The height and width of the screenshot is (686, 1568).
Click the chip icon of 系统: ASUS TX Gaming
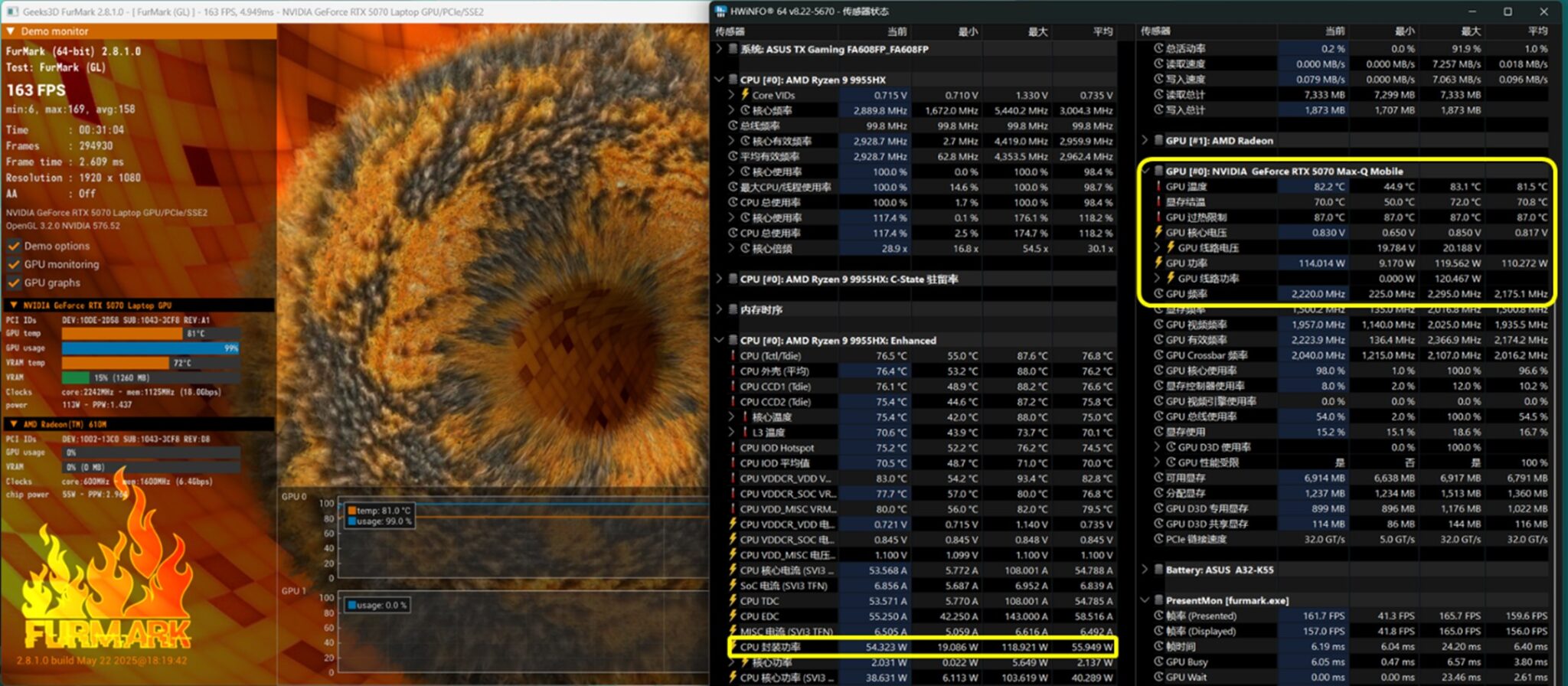(x=733, y=49)
